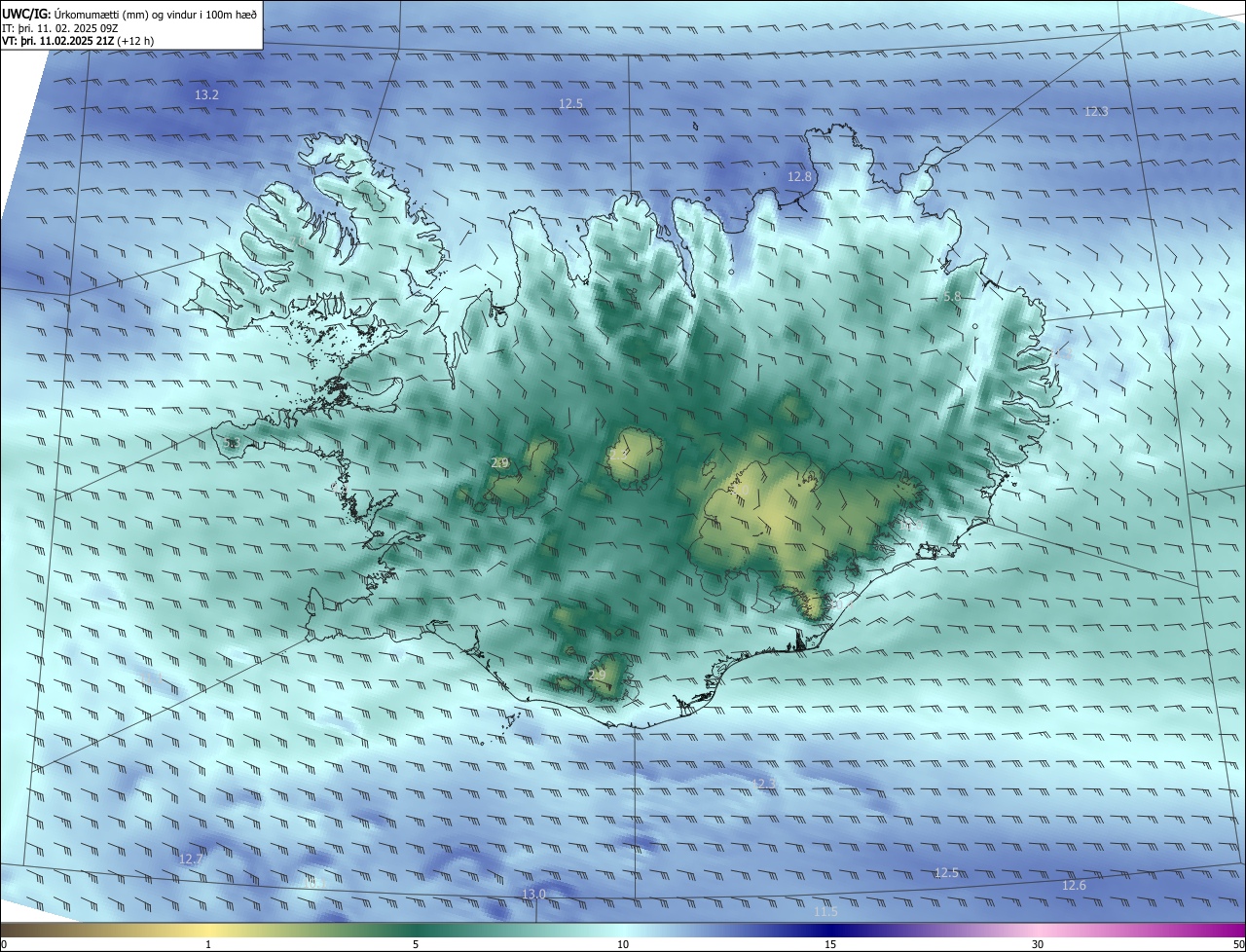This screenshot has width=1246, height=952.
Task: Select the 12.6 value on the map
Action: coord(1074,886)
